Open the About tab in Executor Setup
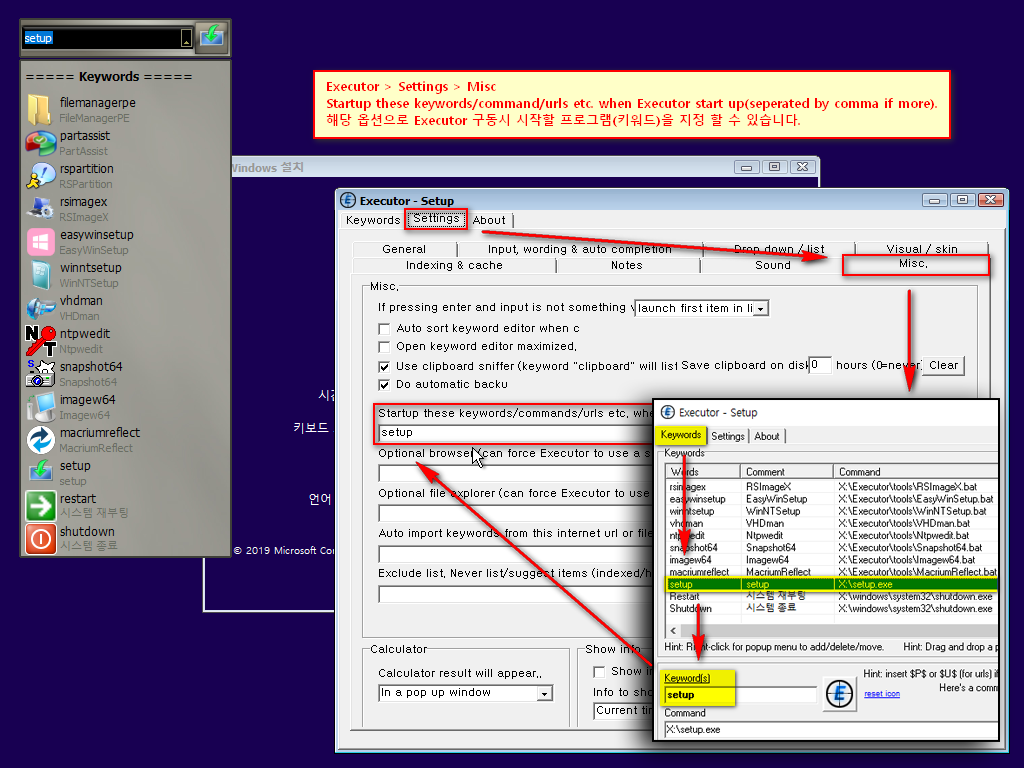1024x768 pixels. 489,221
